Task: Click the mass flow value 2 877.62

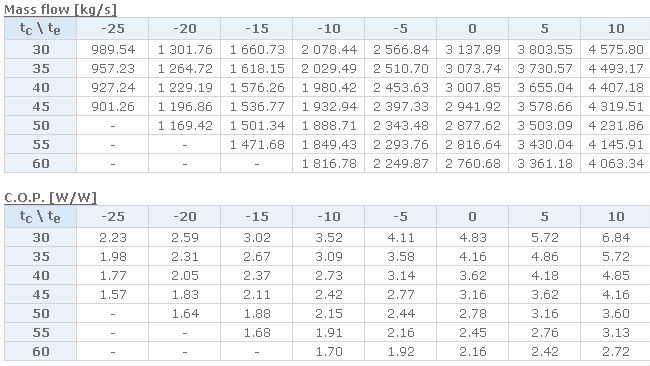Action: pyautogui.click(x=473, y=126)
